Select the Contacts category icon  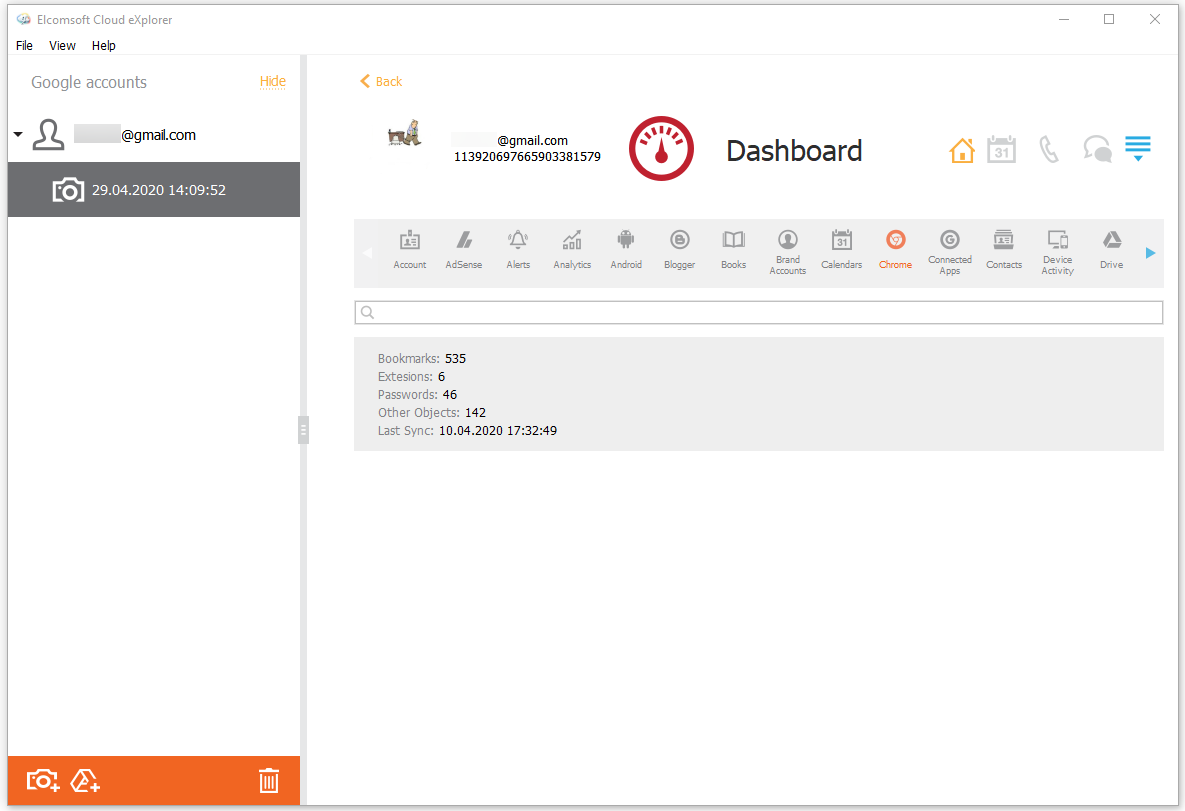pyautogui.click(x=1003, y=250)
